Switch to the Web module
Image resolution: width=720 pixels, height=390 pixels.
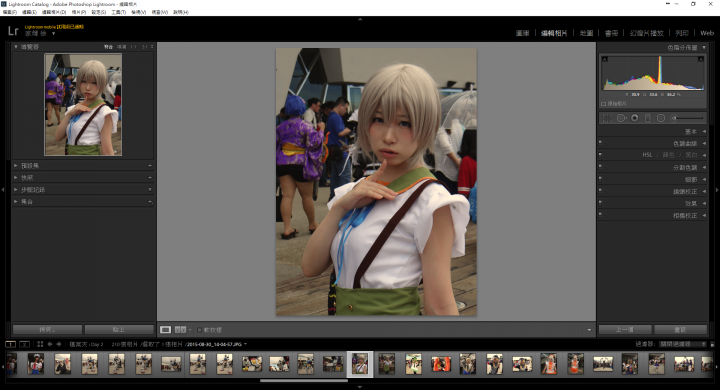click(707, 33)
